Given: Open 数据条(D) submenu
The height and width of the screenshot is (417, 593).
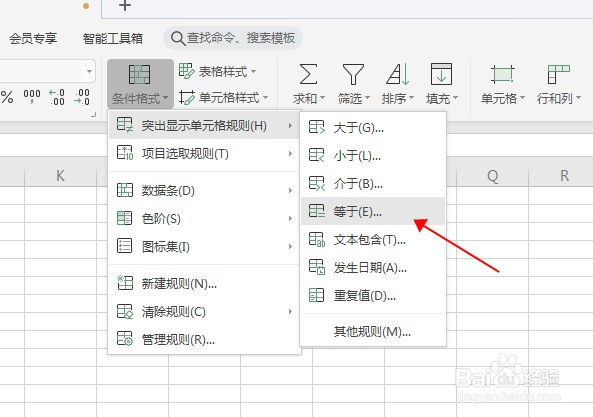Looking at the screenshot, I should (204, 191).
